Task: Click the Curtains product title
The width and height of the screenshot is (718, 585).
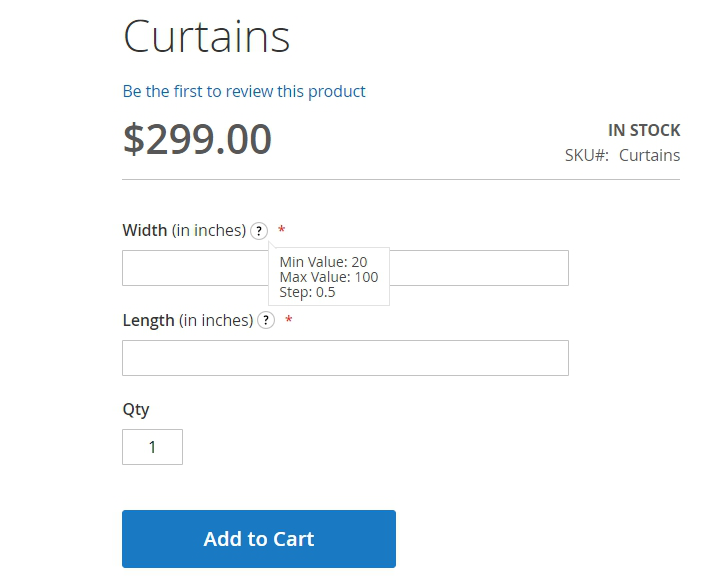Action: [206, 37]
